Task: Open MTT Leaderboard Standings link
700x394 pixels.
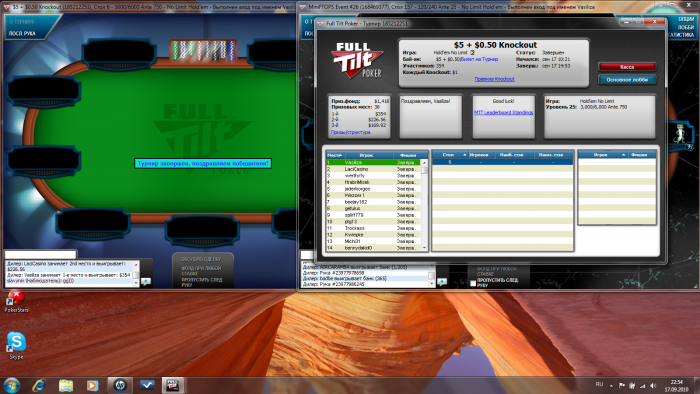Action: pyautogui.click(x=504, y=112)
